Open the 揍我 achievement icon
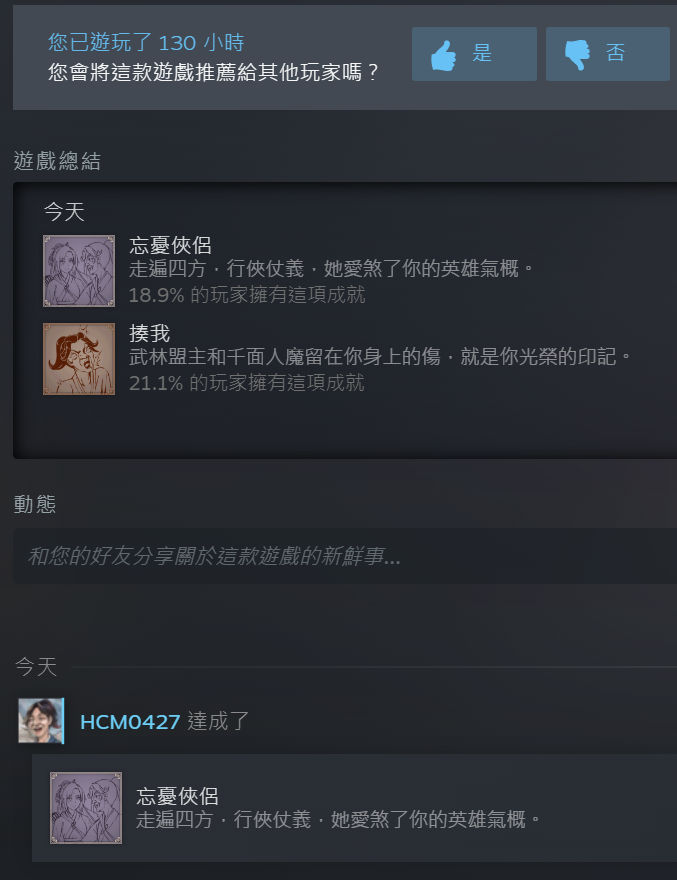This screenshot has height=880, width=677. 79,359
